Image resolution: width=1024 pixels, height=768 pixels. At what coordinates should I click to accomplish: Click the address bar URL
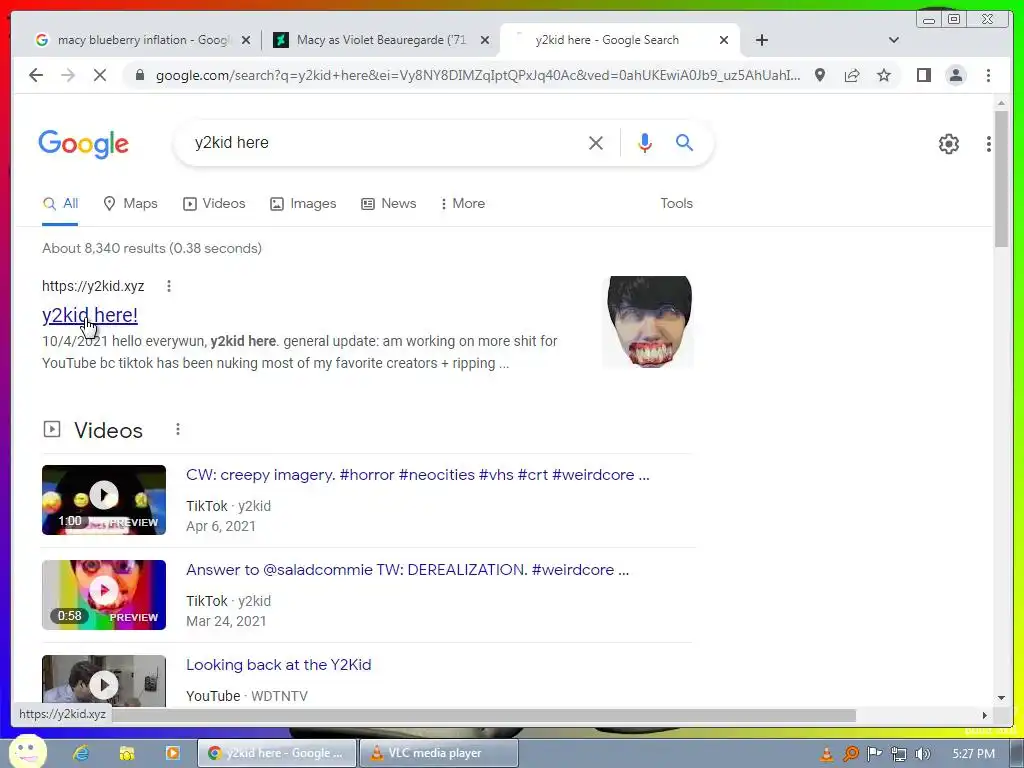[x=477, y=75]
